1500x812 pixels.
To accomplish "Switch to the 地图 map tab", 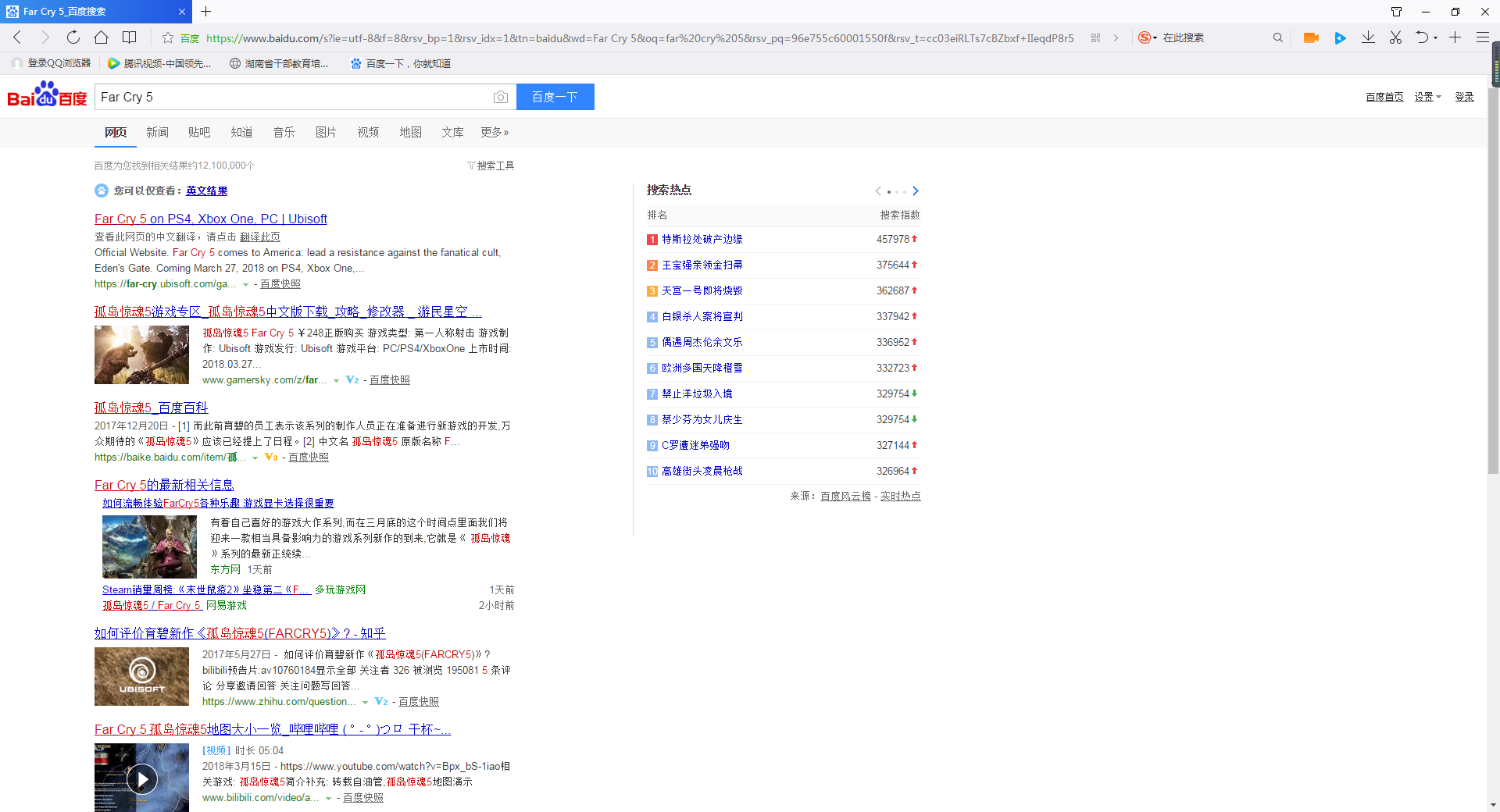I will pyautogui.click(x=410, y=132).
